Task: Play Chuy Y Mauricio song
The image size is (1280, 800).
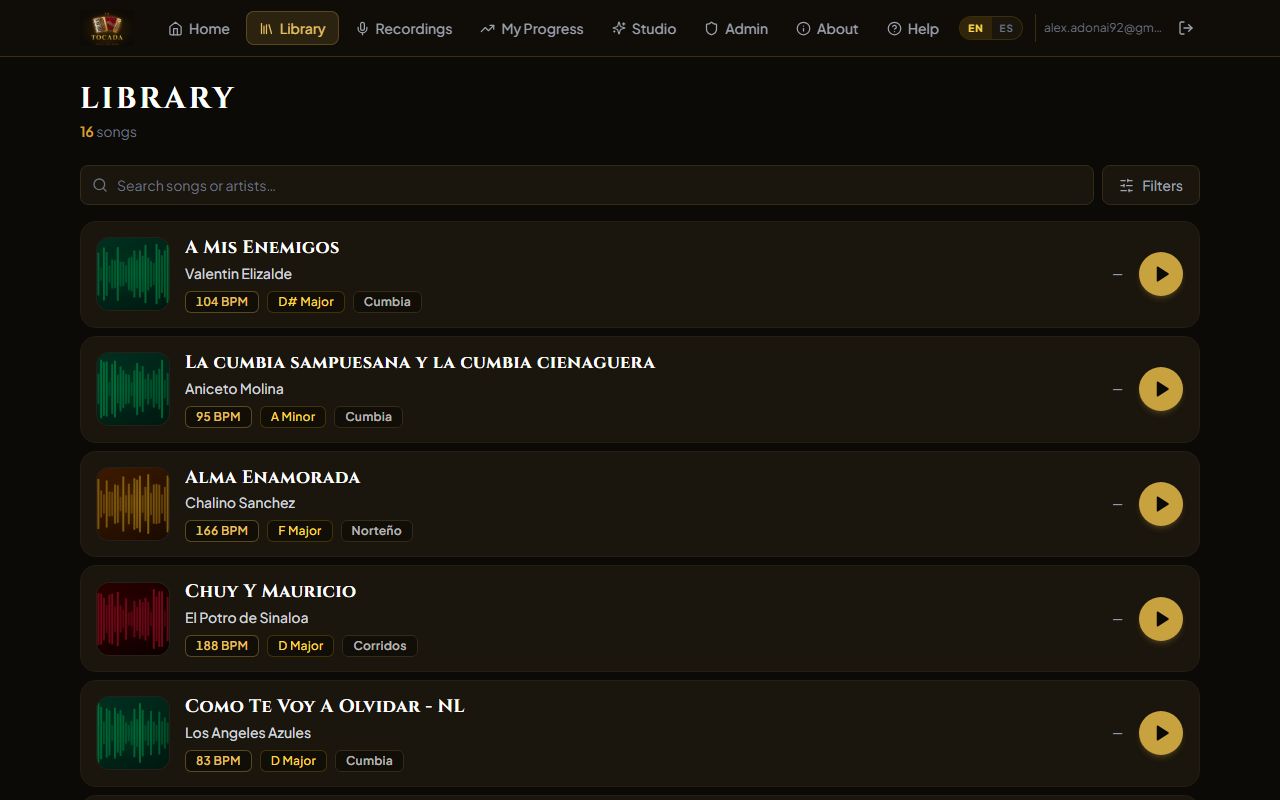Action: (1161, 619)
